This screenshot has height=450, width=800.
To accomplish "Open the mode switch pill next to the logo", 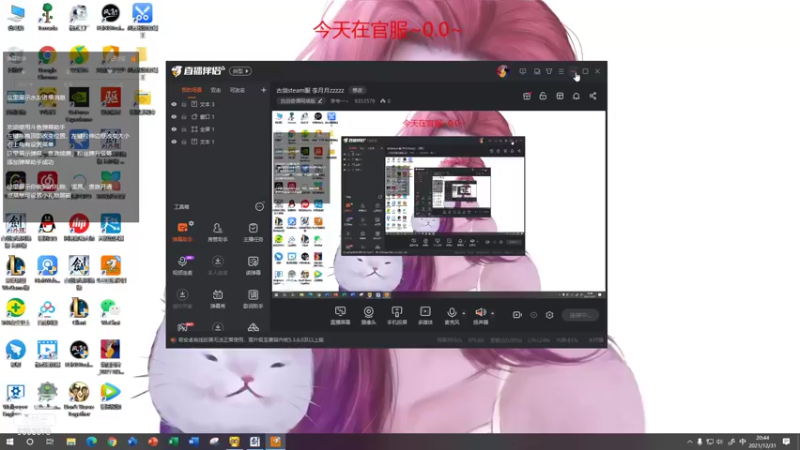I will click(x=240, y=71).
